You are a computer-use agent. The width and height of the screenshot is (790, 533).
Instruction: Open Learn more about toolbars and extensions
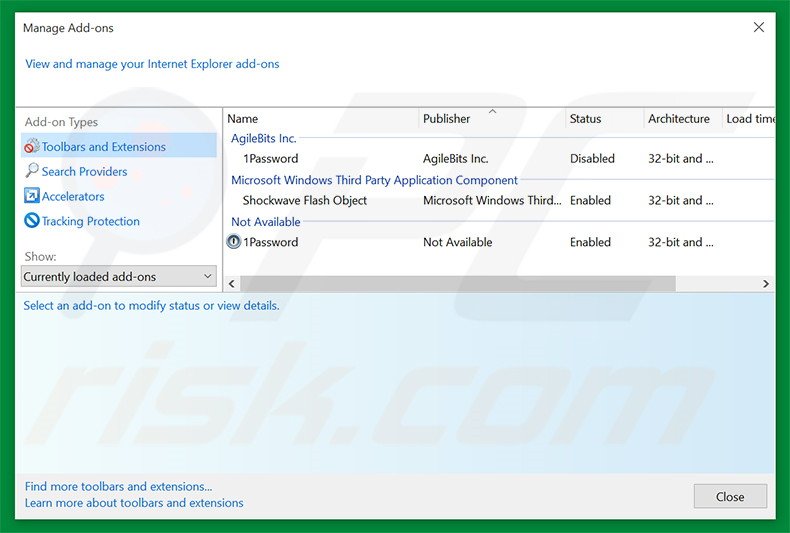[x=134, y=503]
